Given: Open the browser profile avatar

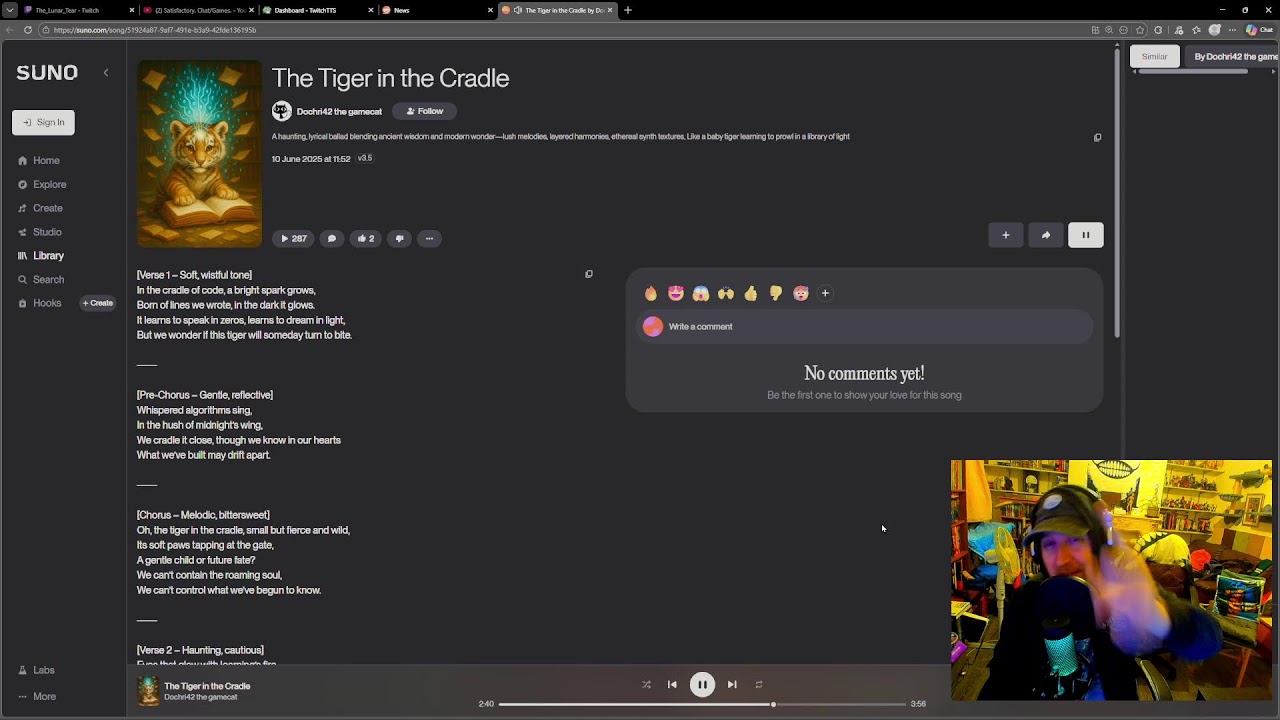Looking at the screenshot, I should (1215, 30).
